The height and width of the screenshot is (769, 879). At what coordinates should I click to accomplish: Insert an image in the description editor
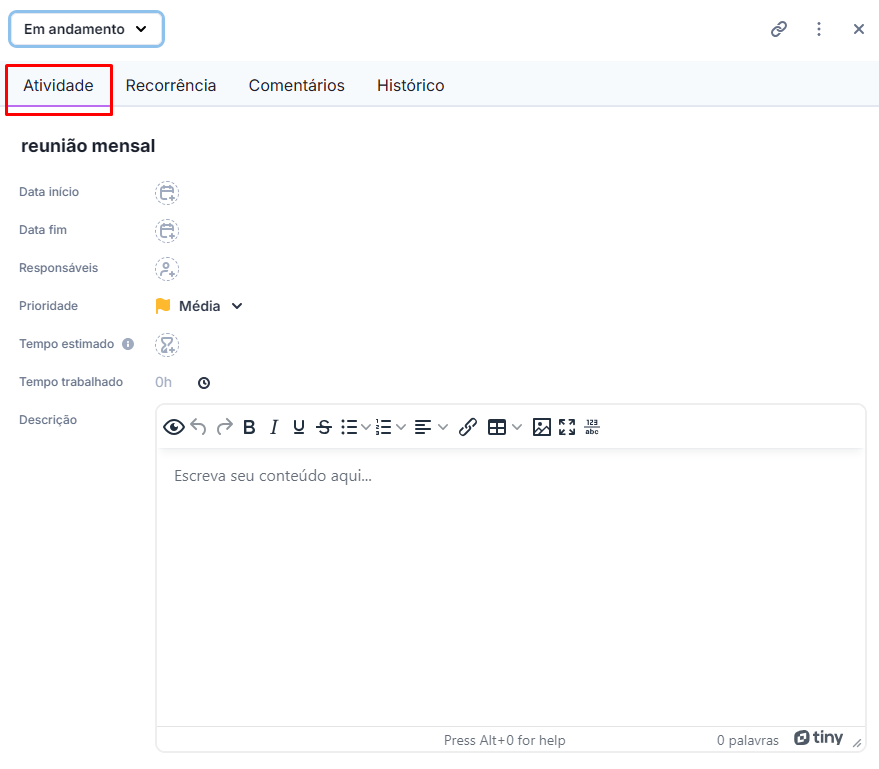click(x=542, y=427)
